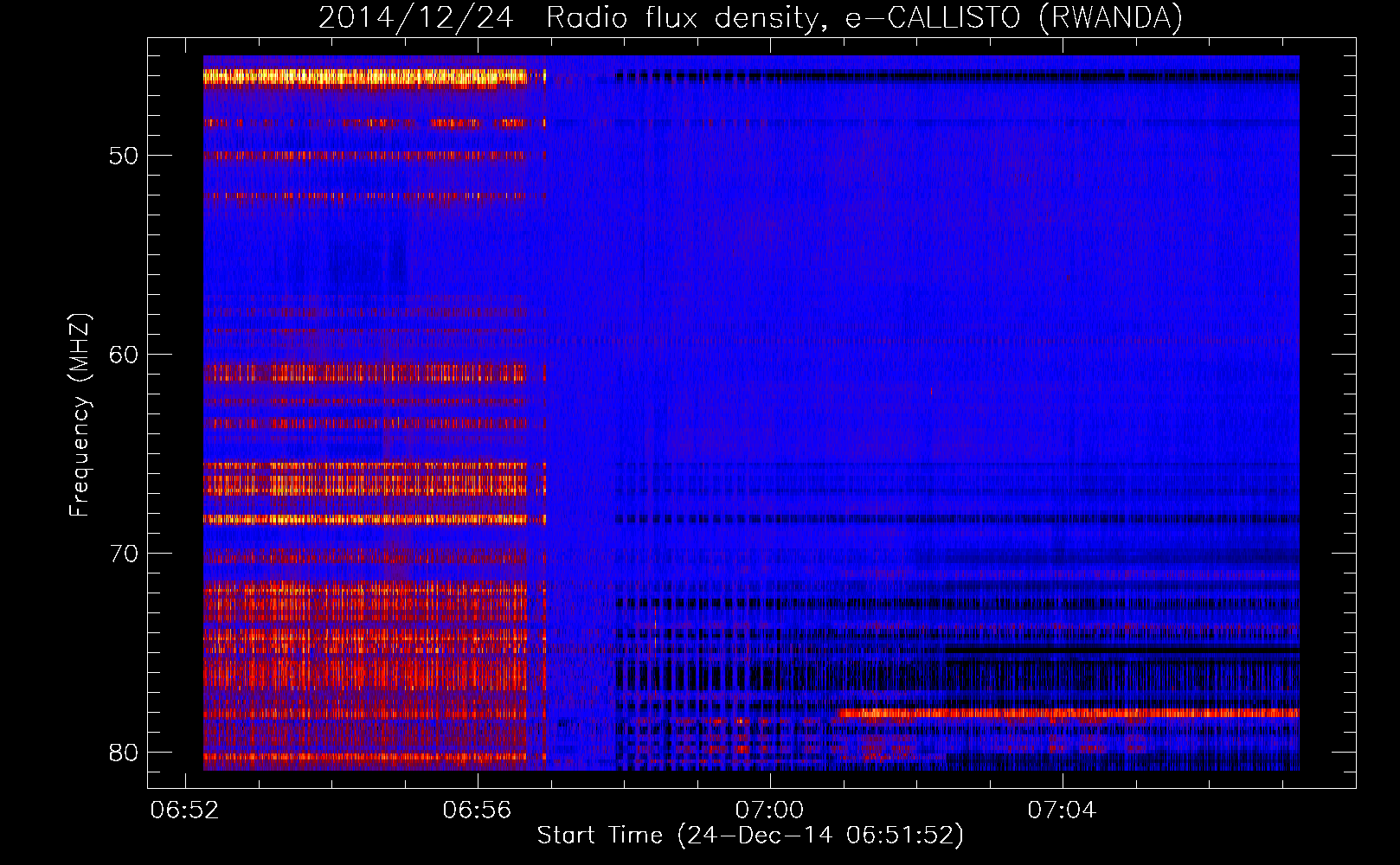Select the 60 frequency tick label
The image size is (1400, 865).
click(x=124, y=355)
